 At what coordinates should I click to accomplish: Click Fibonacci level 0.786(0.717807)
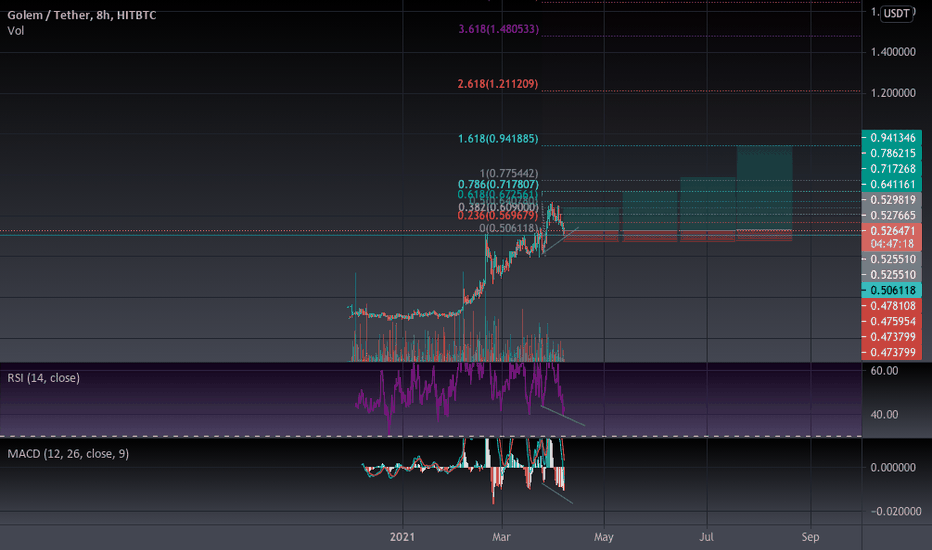click(x=498, y=184)
